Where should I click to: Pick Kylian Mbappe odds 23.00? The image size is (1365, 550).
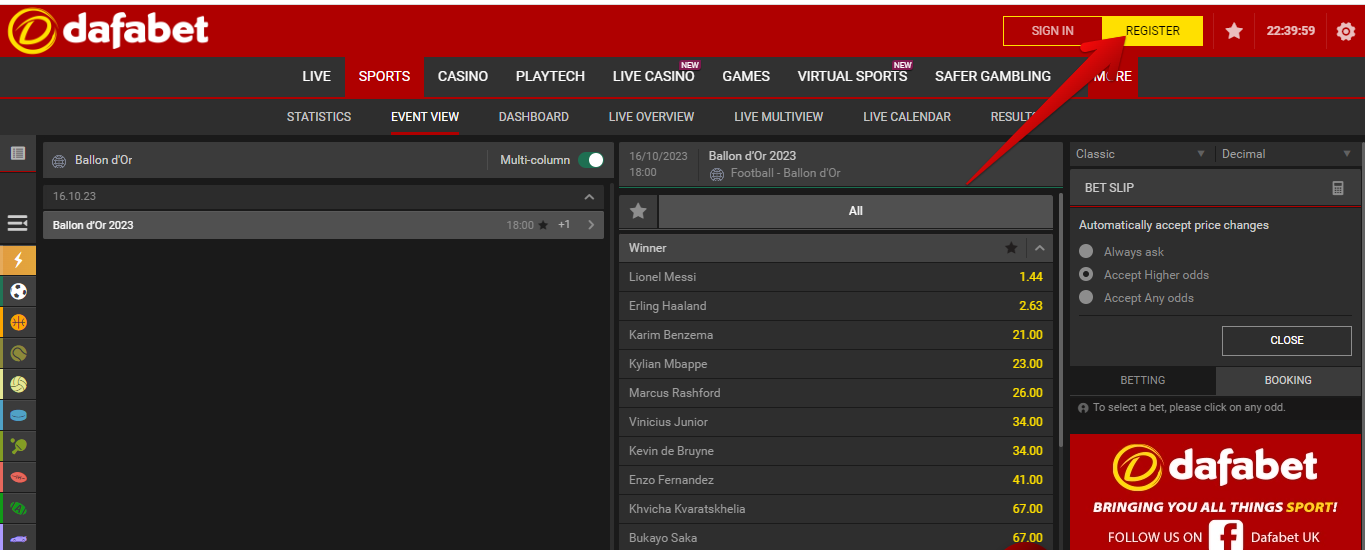coord(1027,364)
